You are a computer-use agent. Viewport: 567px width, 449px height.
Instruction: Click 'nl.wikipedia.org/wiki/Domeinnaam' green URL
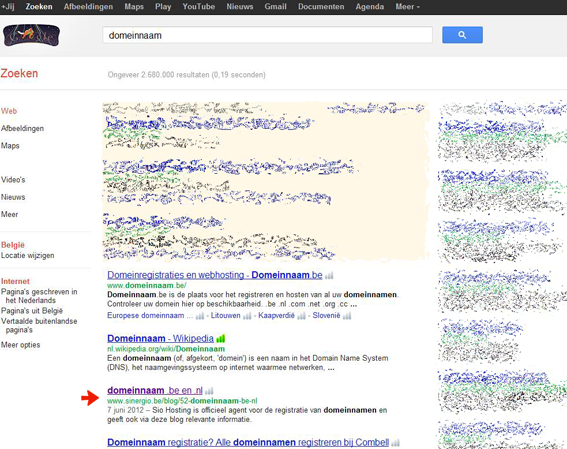click(166, 349)
